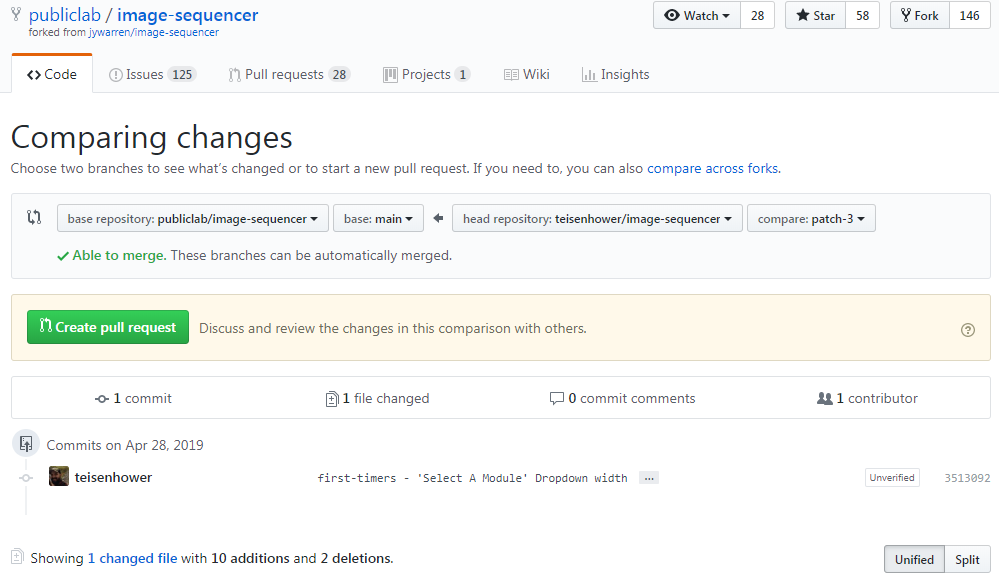The width and height of the screenshot is (999, 580).
Task: Open jywarren/image-sequencer fork source link
Action: pos(154,33)
